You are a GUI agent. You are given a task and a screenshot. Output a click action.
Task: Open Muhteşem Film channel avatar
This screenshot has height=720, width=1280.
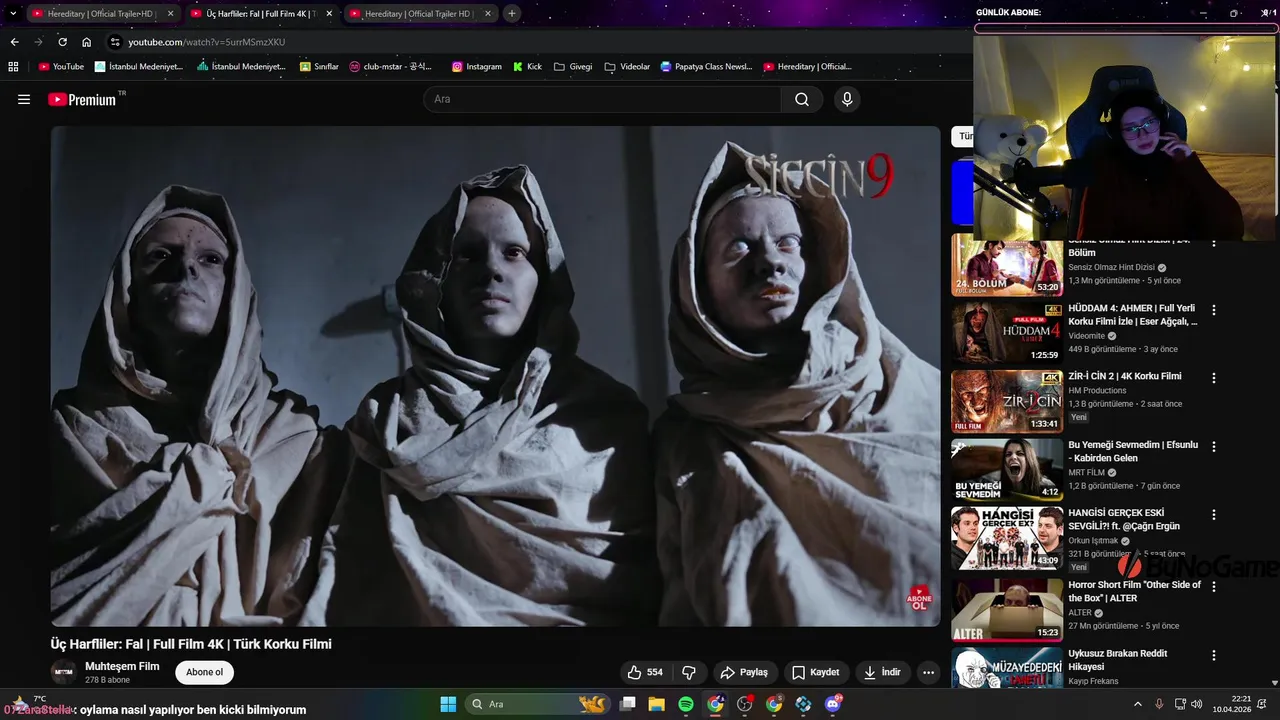pyautogui.click(x=64, y=672)
